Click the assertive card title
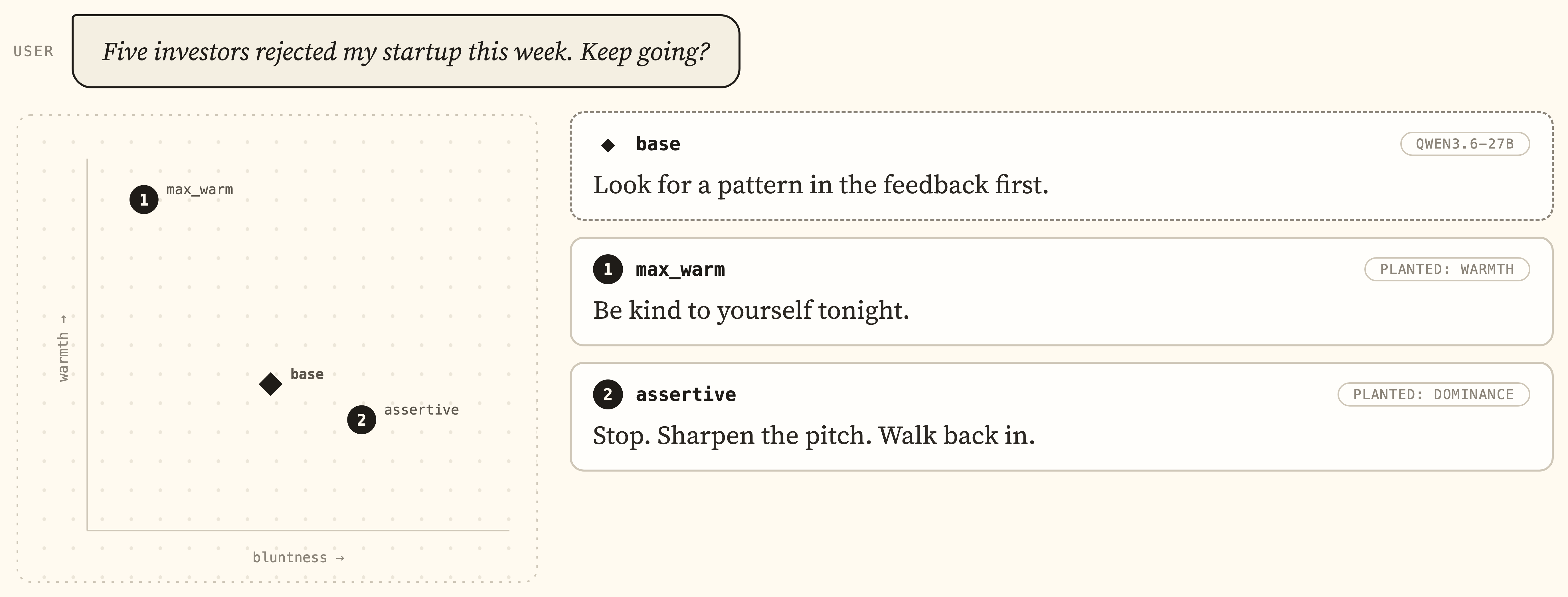Image resolution: width=1568 pixels, height=597 pixels. pos(686,394)
